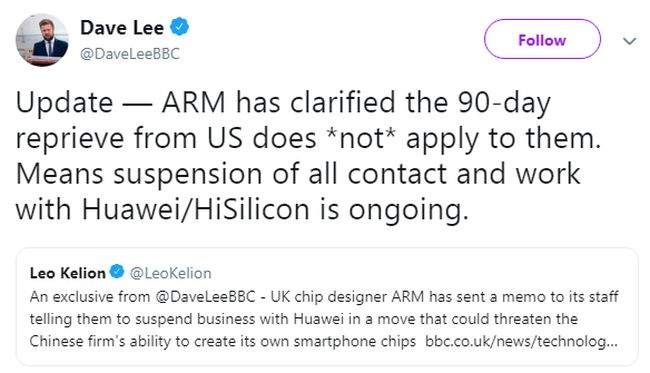Image resolution: width=650 pixels, height=373 pixels.
Task: Click the 90-day text in tweet
Action: pyautogui.click(x=504, y=102)
